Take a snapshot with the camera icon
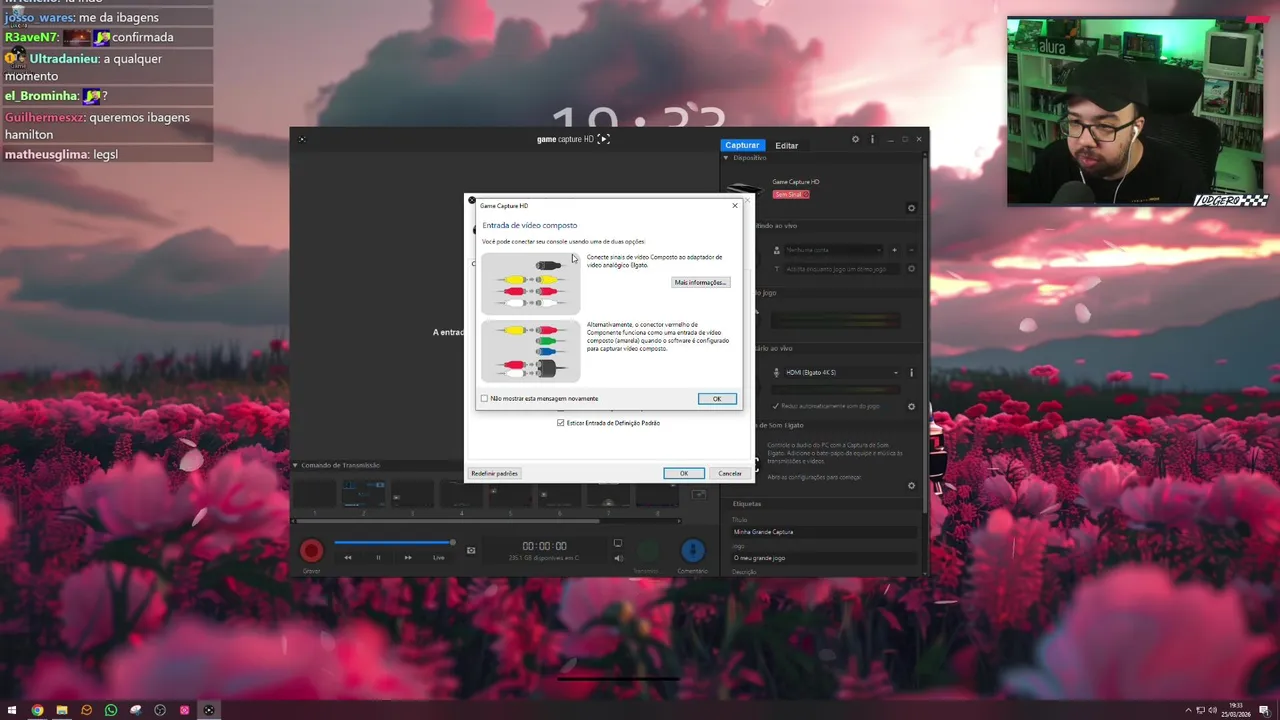 pyautogui.click(x=471, y=550)
